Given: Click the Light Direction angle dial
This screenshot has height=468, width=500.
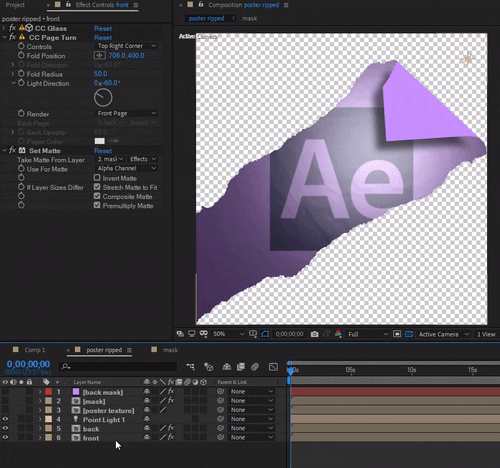Looking at the screenshot, I should click(x=103, y=98).
